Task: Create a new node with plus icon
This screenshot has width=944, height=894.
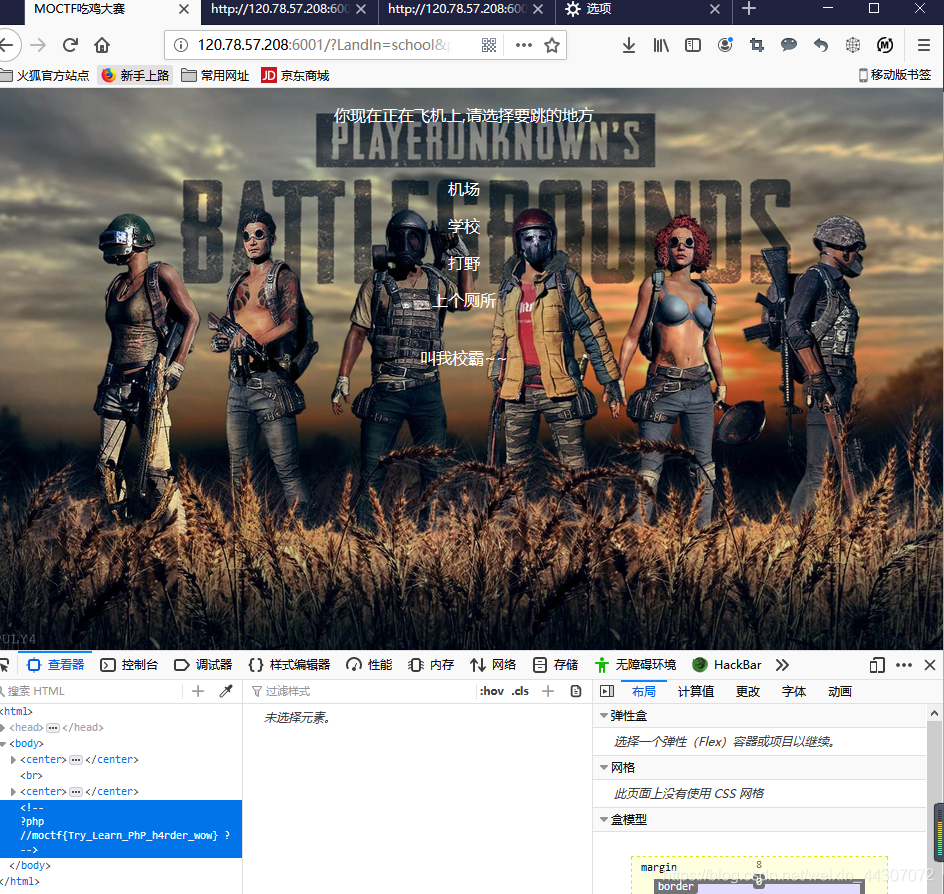Action: pos(197,691)
